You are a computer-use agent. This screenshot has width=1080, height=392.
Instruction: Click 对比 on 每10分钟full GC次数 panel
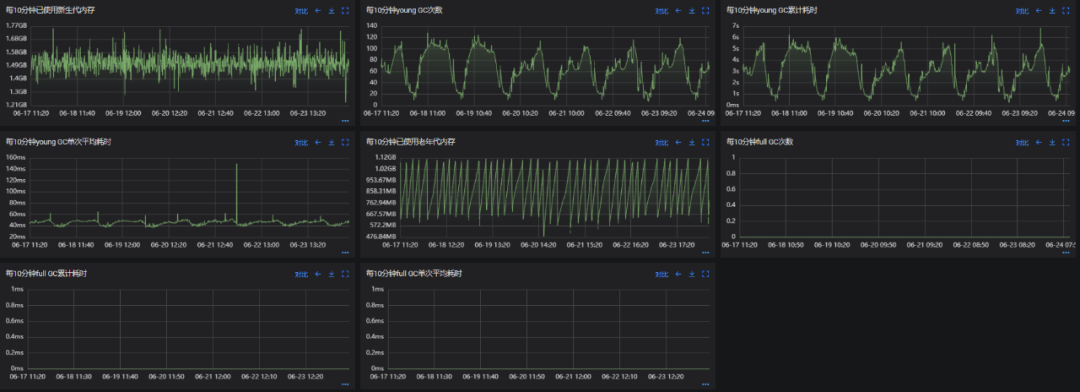[x=1021, y=143]
